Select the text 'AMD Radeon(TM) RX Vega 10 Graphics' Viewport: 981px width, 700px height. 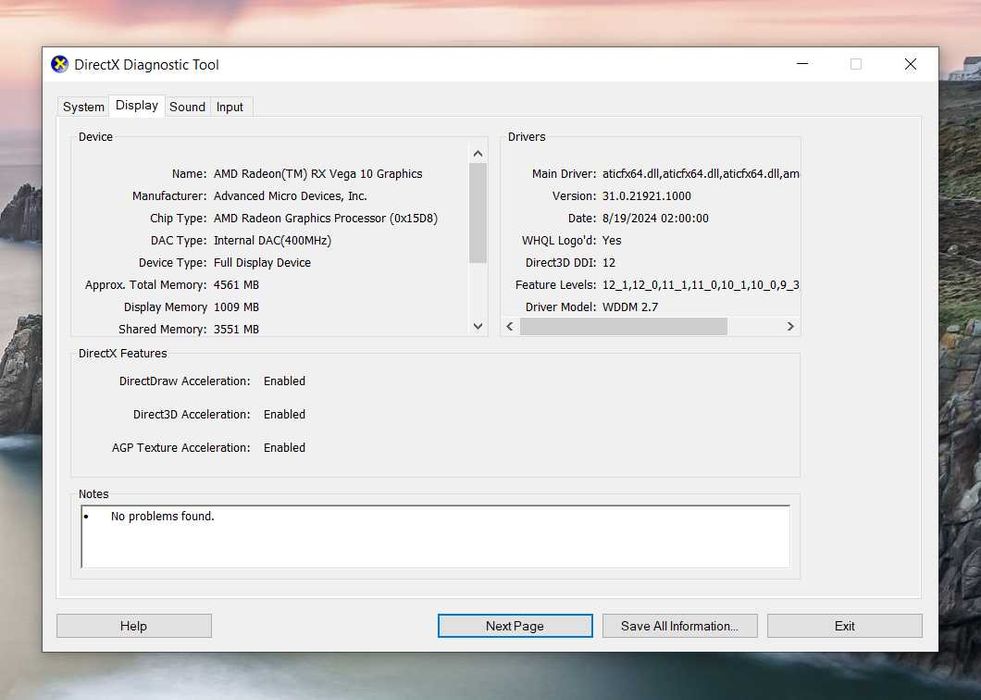(x=318, y=174)
